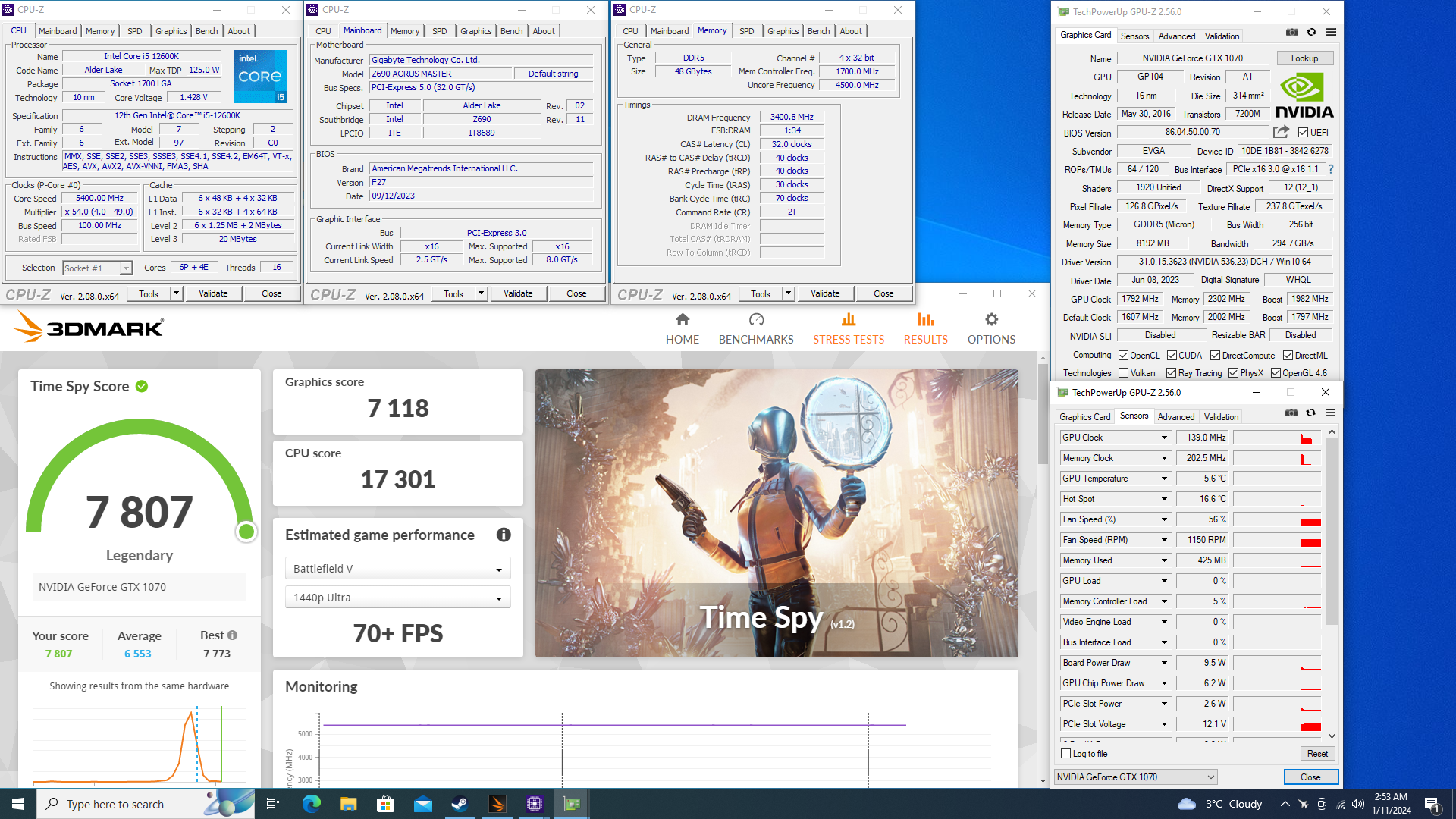The width and height of the screenshot is (1456, 819).
Task: Click Lookup button in GPU-Z
Action: point(1304,58)
